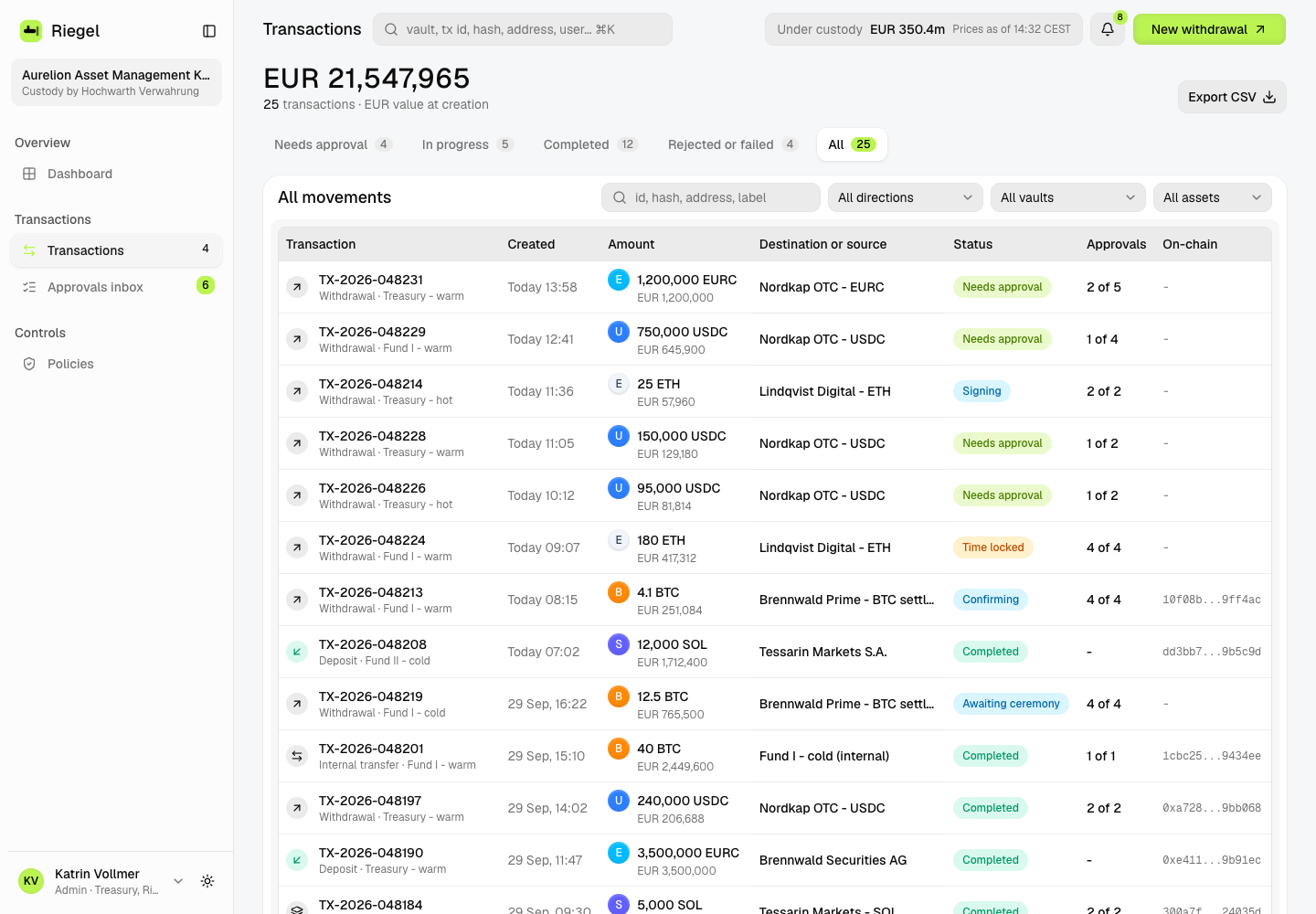Select the All tab
Viewport: 1316px width, 914px height.
tap(852, 144)
